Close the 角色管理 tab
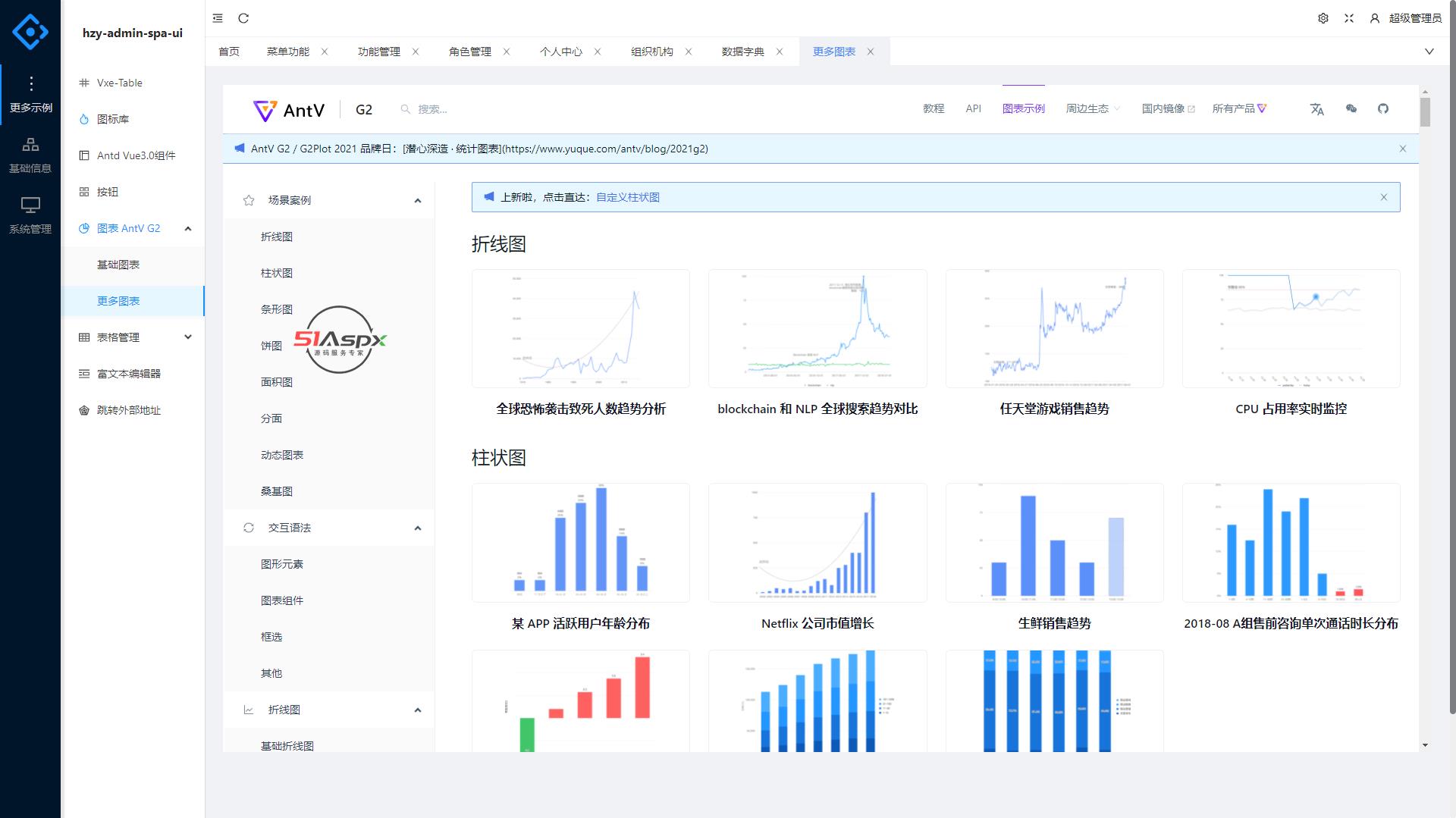This screenshot has width=1456, height=818. coord(507,52)
